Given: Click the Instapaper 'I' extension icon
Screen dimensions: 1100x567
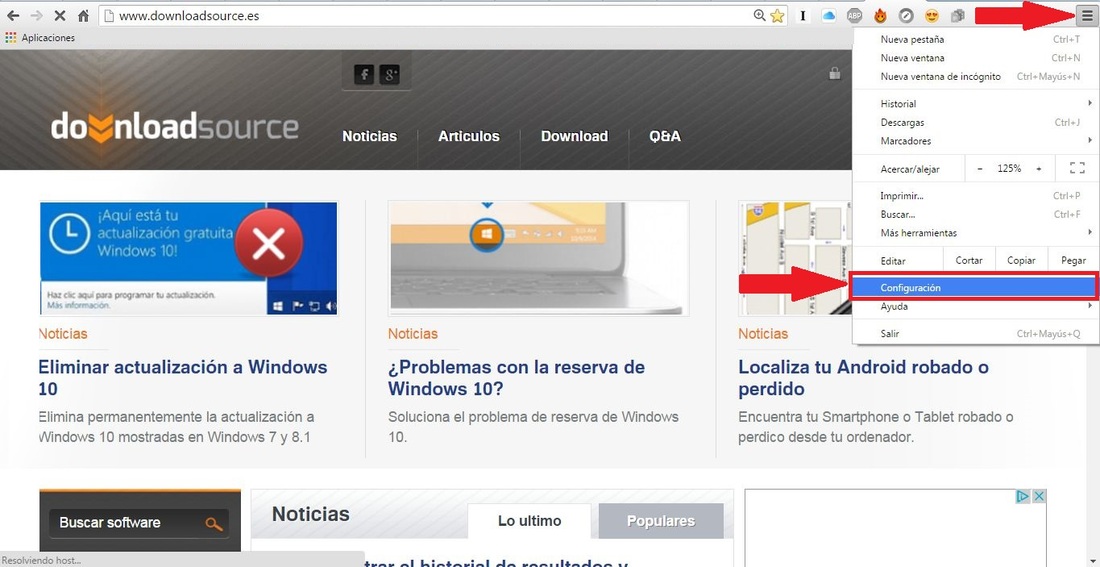Looking at the screenshot, I should [803, 15].
